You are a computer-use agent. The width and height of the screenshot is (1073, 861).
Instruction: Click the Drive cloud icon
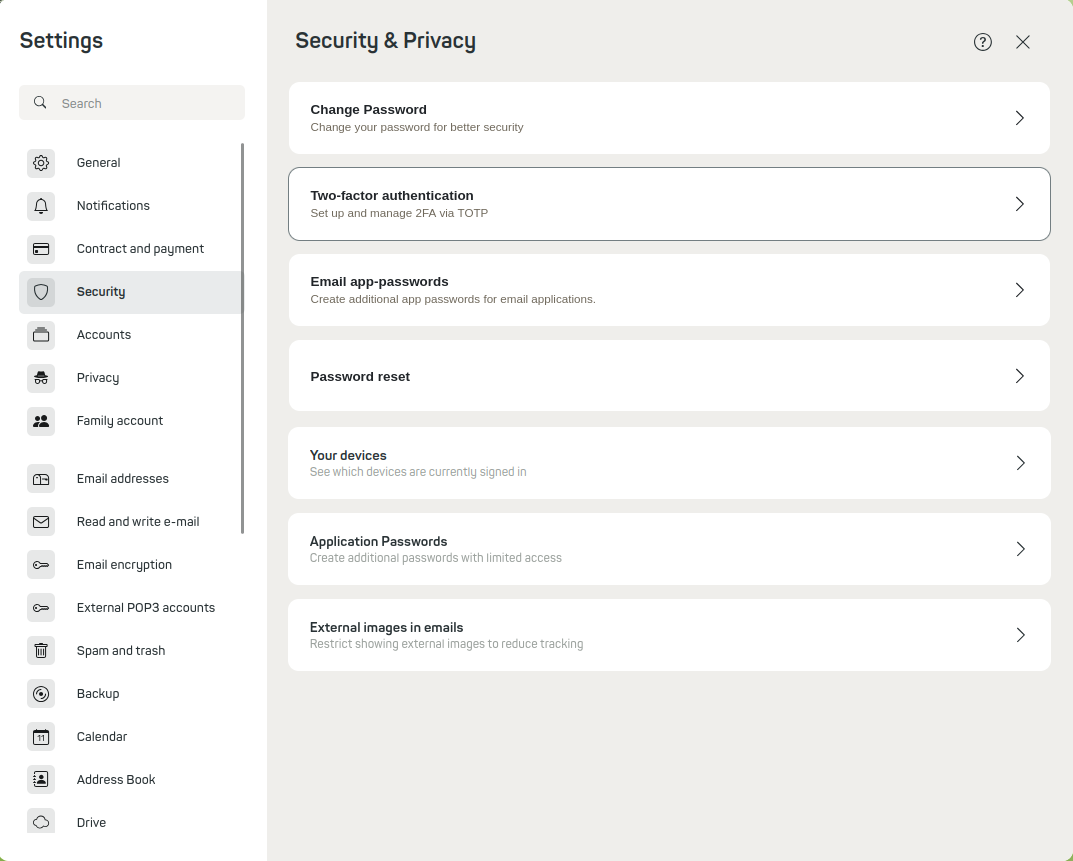tap(41, 822)
